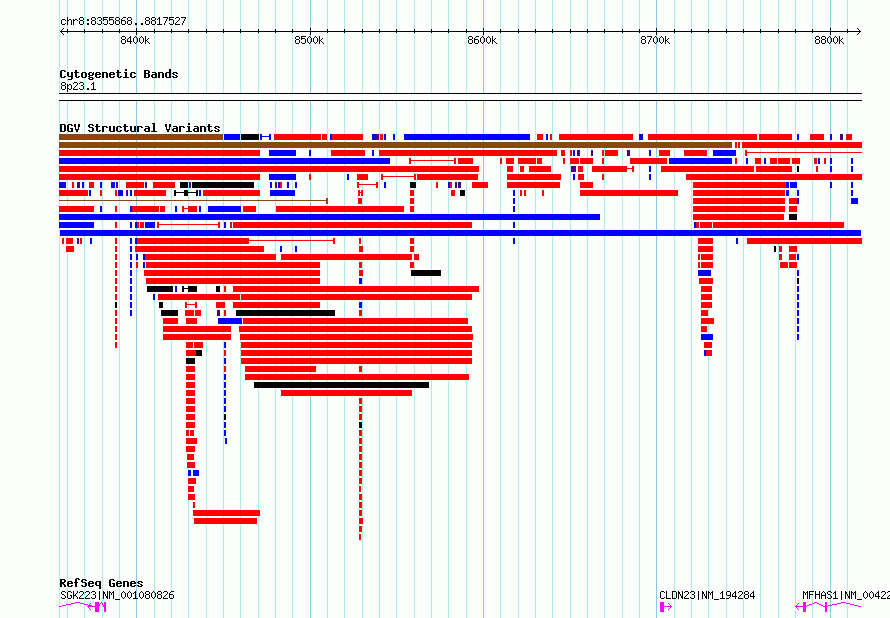Image resolution: width=890 pixels, height=618 pixels.
Task: Open the Cytogenetic Bands track title
Action: pos(119,74)
